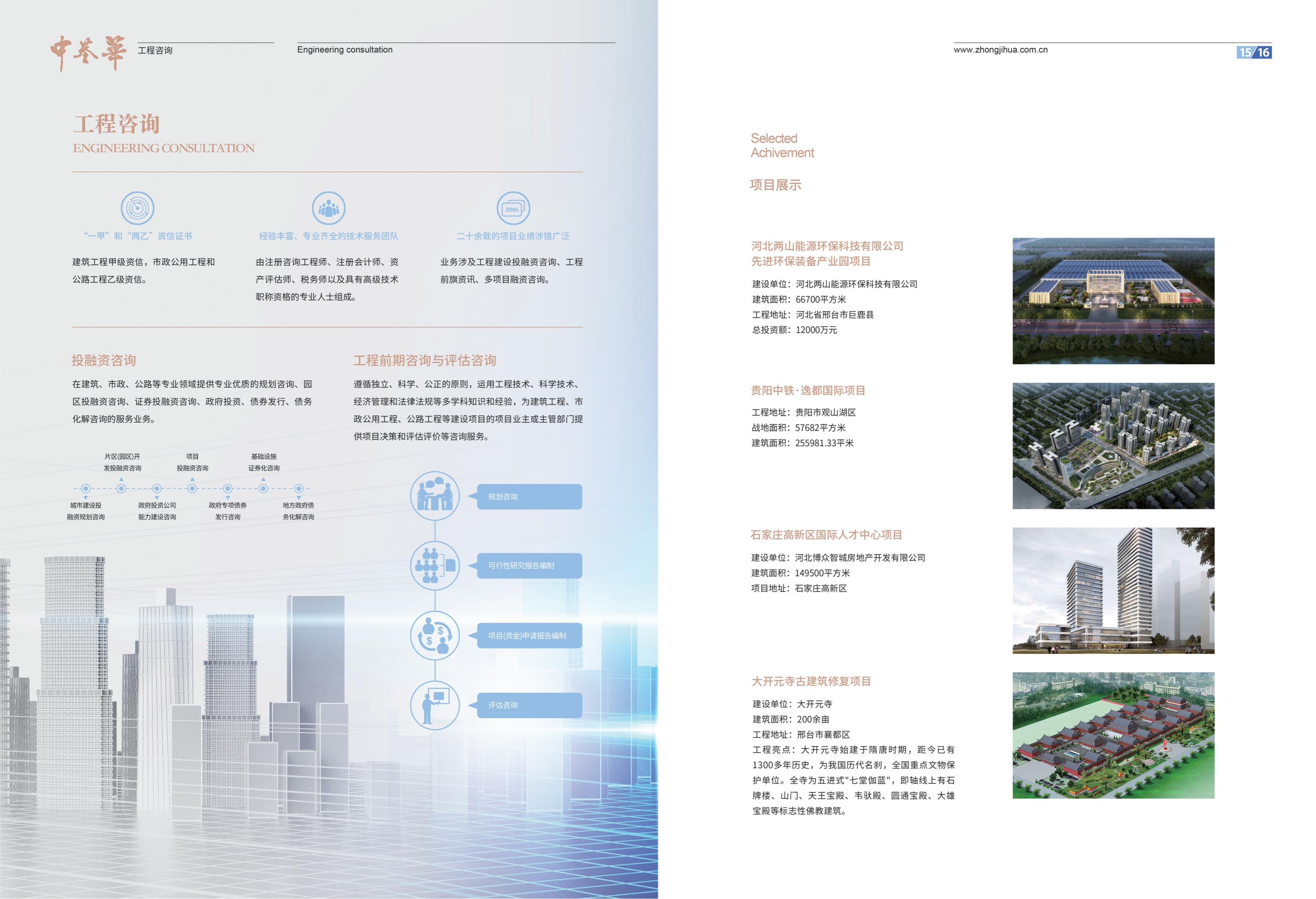The height and width of the screenshot is (899, 1316).
Task: Click the paragraph starting 遵循独立、科学、公正的原则
Action: pos(468,410)
